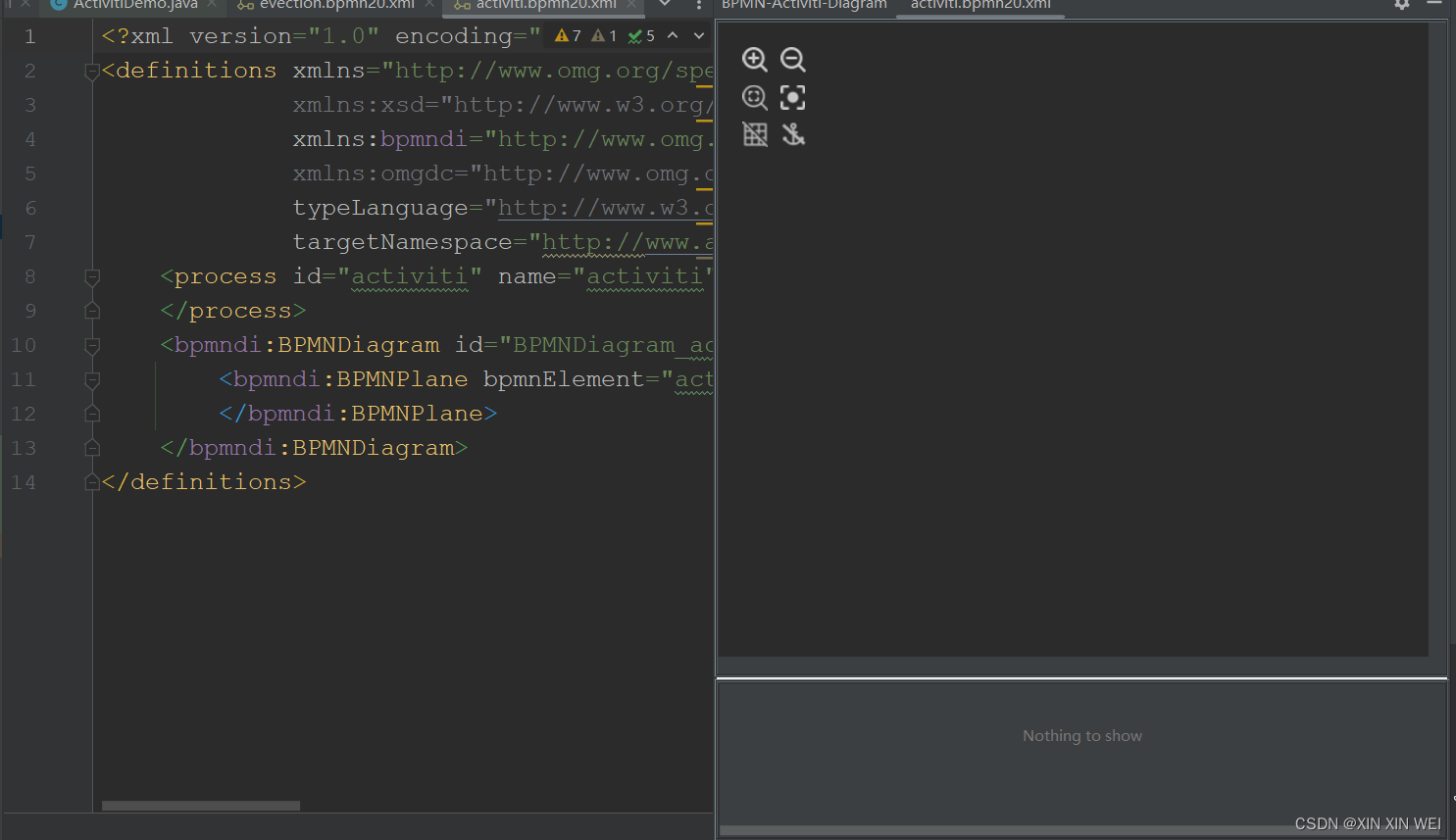Click the xml version "1.0" value
1456x840 pixels.
click(x=343, y=36)
